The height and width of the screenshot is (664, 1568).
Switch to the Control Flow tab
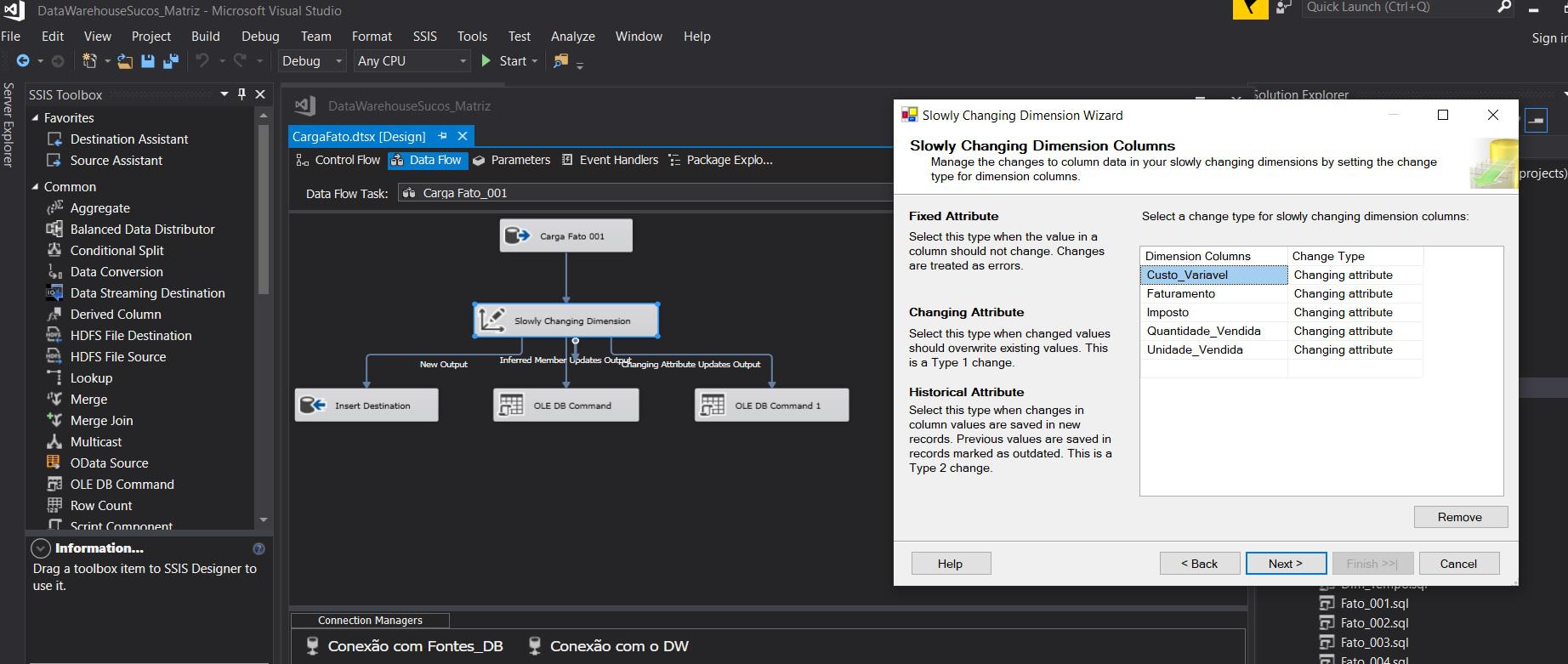point(338,160)
